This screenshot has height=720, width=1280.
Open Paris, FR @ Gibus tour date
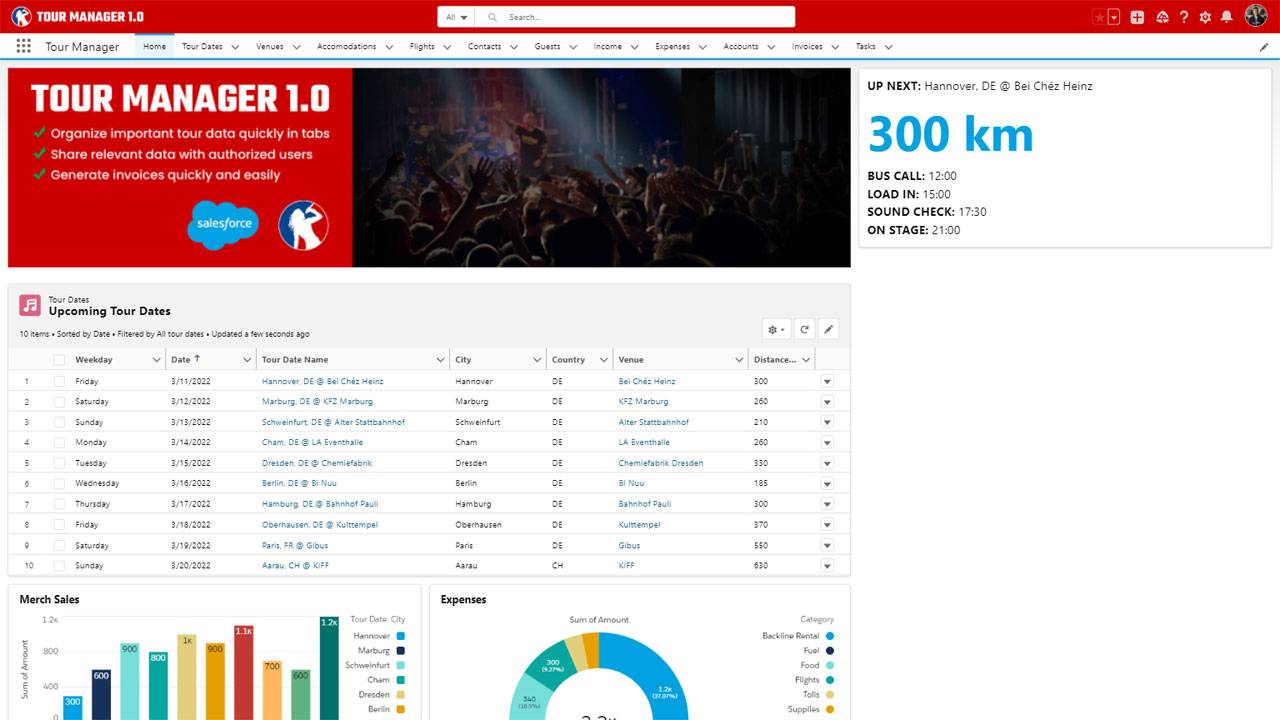(295, 545)
